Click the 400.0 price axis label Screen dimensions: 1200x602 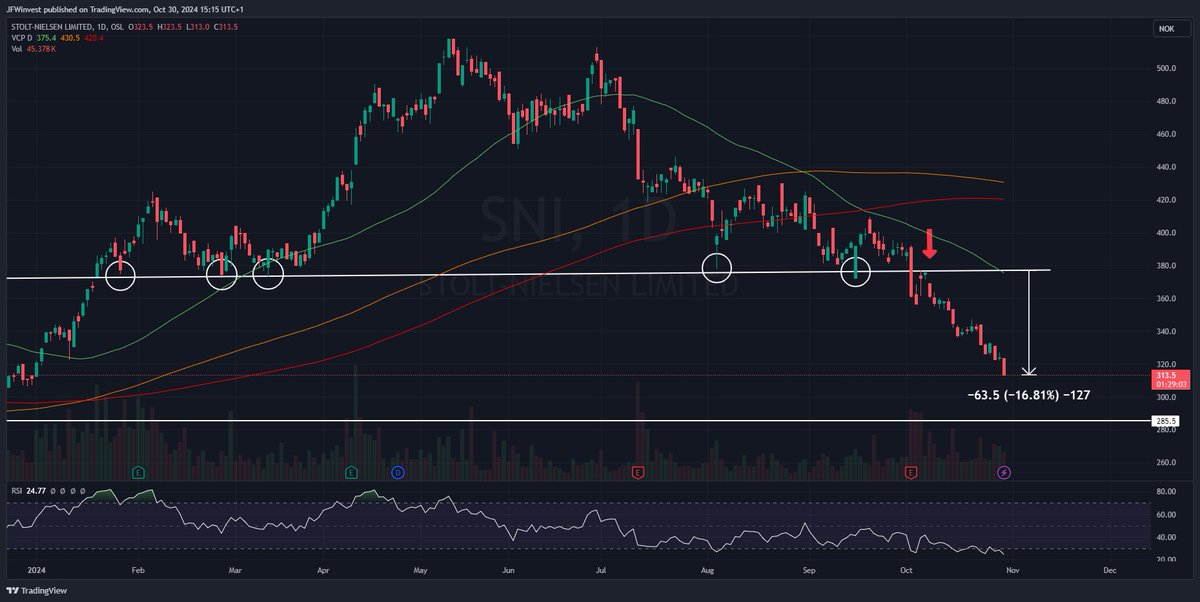point(1166,234)
